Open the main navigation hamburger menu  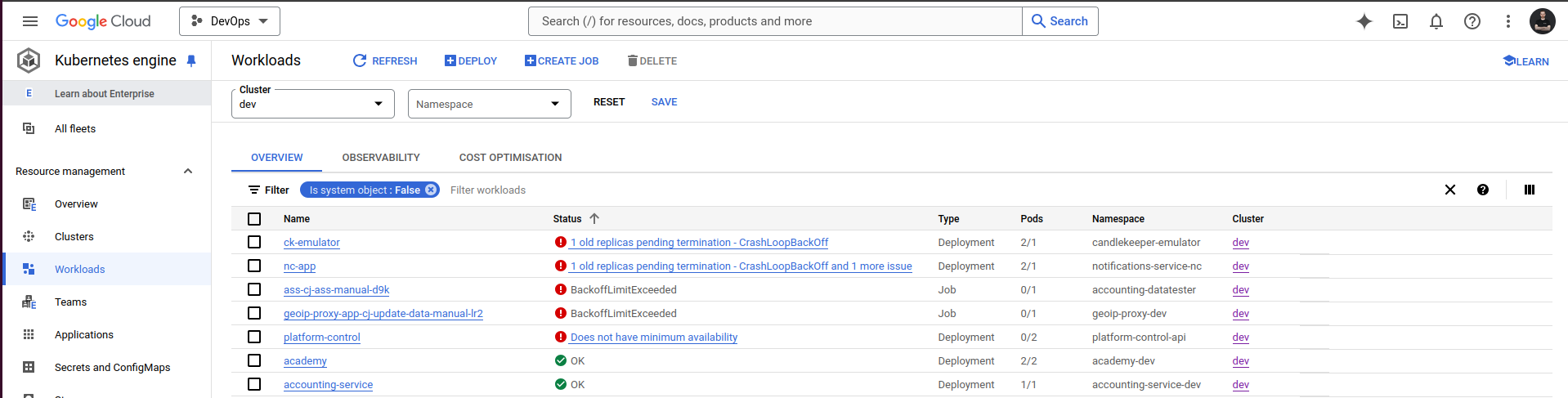click(x=30, y=21)
